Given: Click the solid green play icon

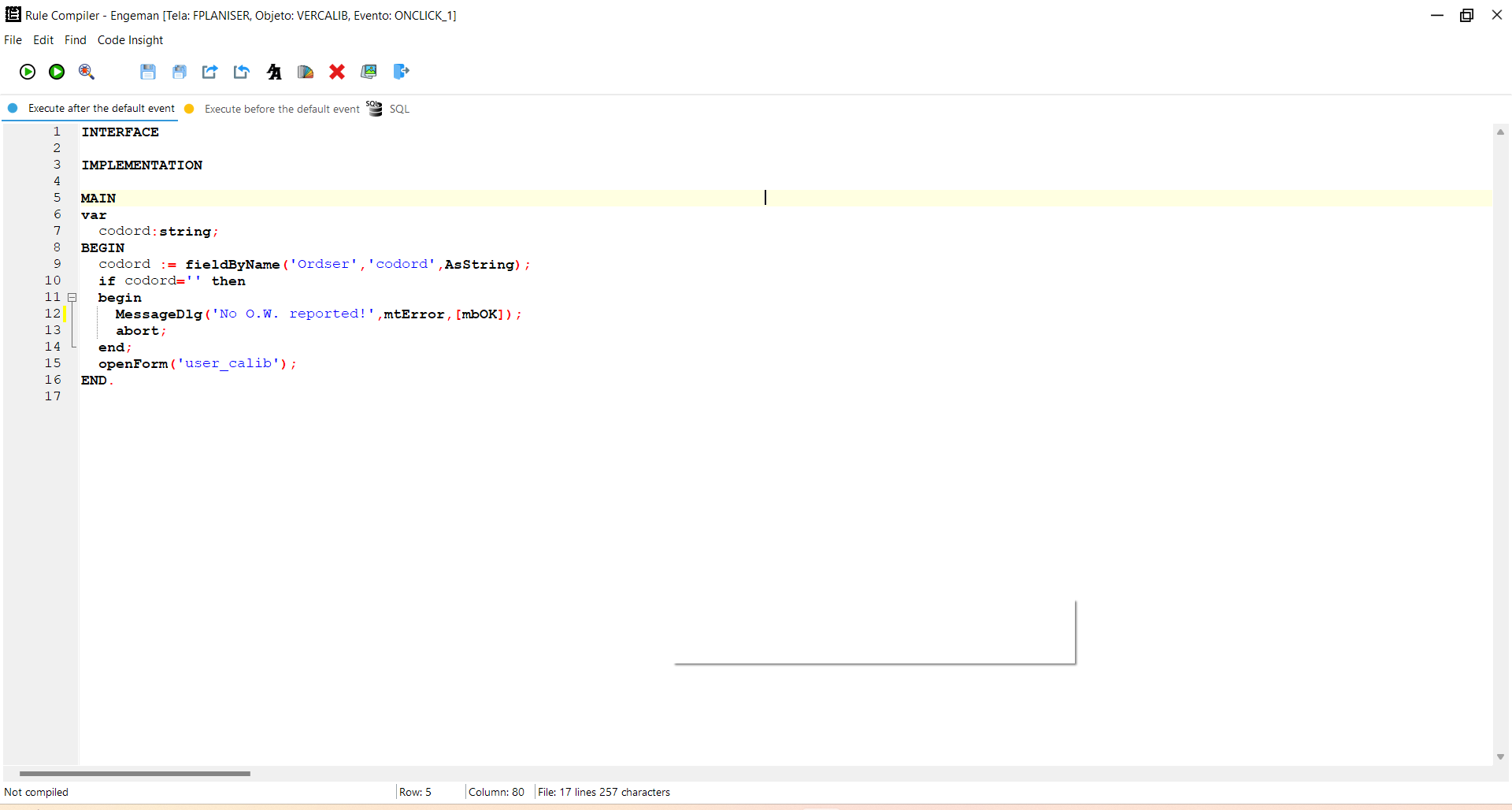Looking at the screenshot, I should [x=57, y=72].
